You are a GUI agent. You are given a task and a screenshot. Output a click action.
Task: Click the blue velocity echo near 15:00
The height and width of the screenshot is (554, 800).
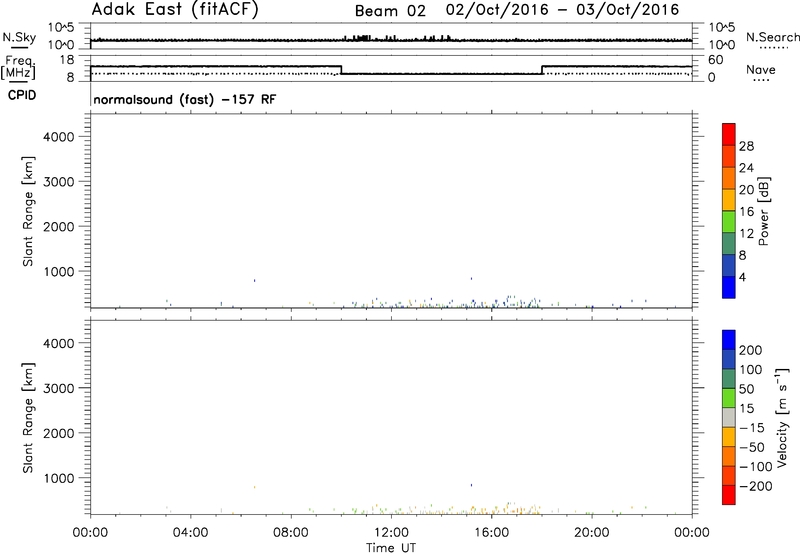(471, 485)
